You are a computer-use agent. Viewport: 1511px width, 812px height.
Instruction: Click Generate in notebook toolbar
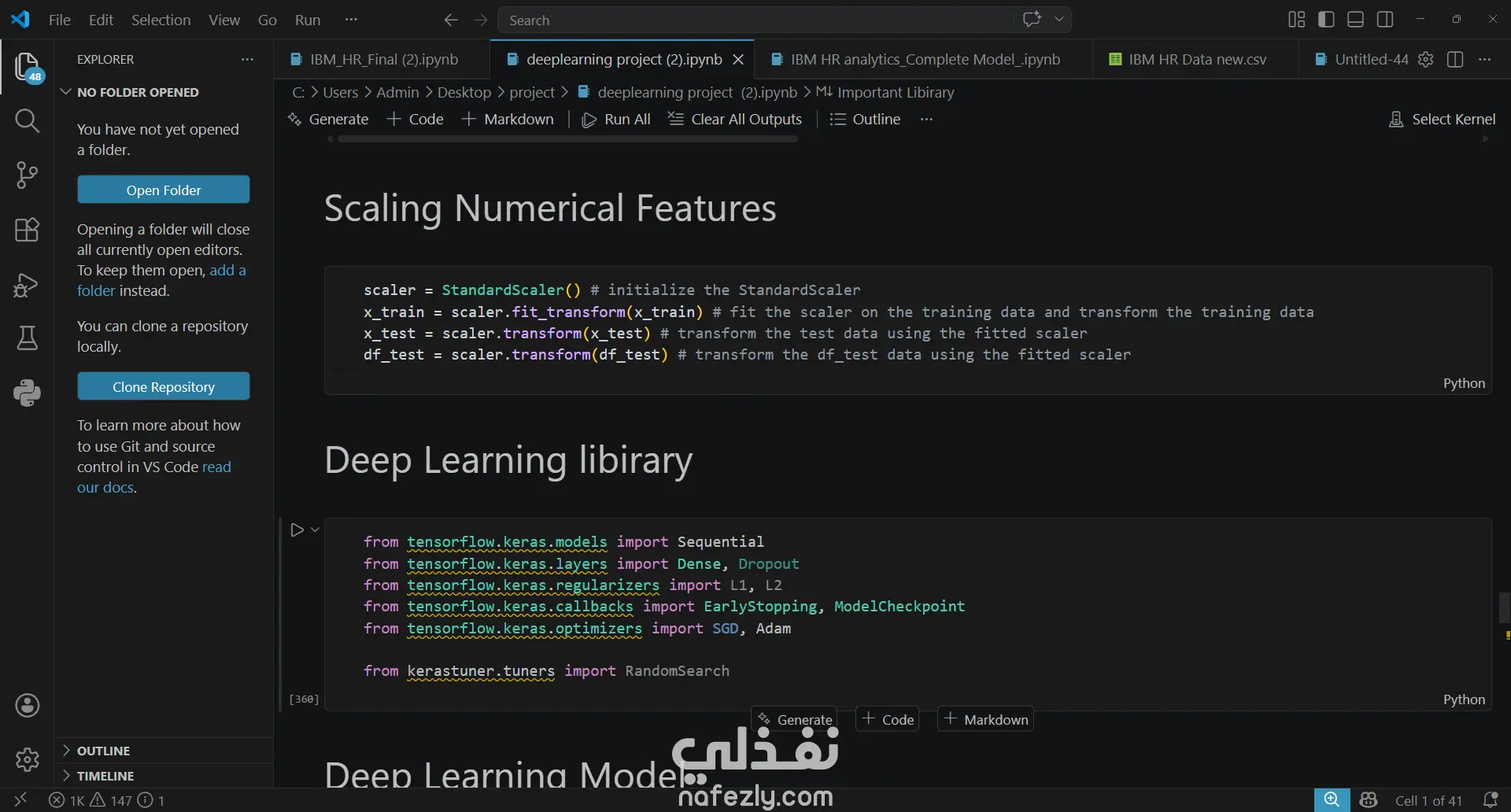[x=328, y=120]
